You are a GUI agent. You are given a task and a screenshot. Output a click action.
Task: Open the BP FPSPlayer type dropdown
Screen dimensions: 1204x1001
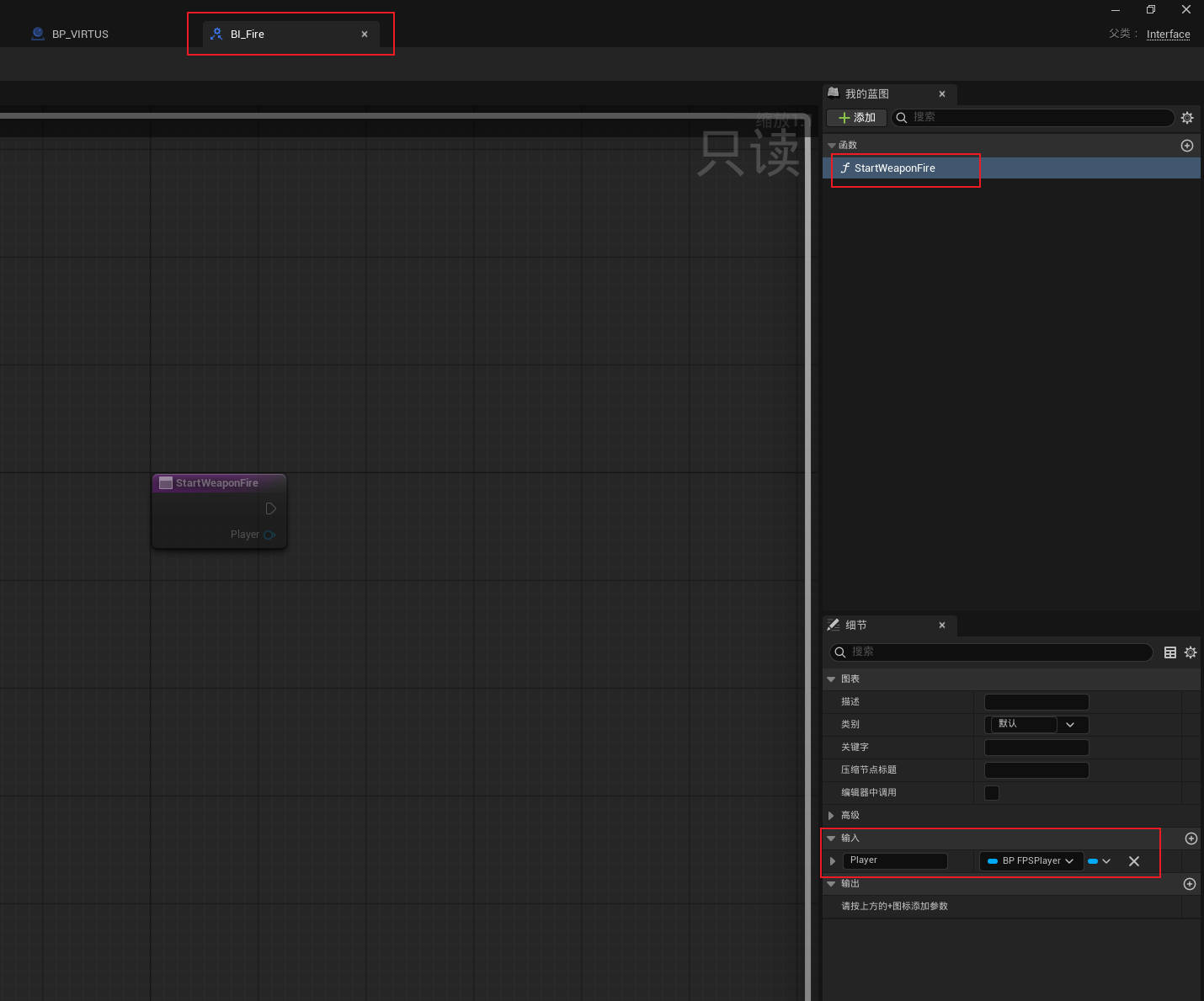click(x=1031, y=861)
